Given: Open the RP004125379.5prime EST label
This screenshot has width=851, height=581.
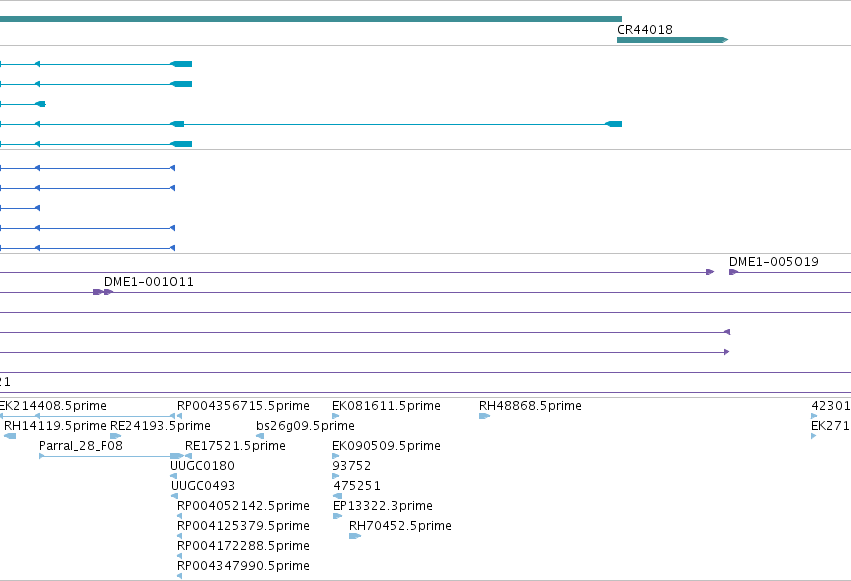Looking at the screenshot, I should [x=243, y=526].
